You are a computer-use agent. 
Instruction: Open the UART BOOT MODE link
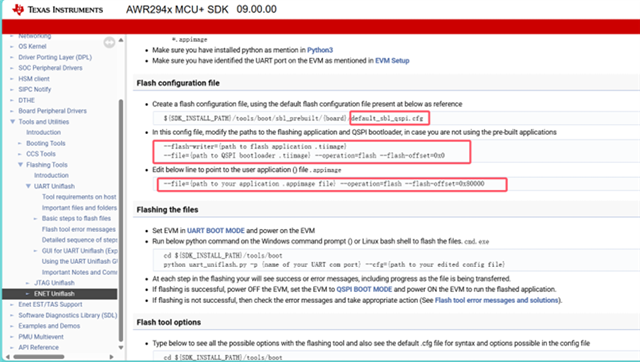pos(216,231)
